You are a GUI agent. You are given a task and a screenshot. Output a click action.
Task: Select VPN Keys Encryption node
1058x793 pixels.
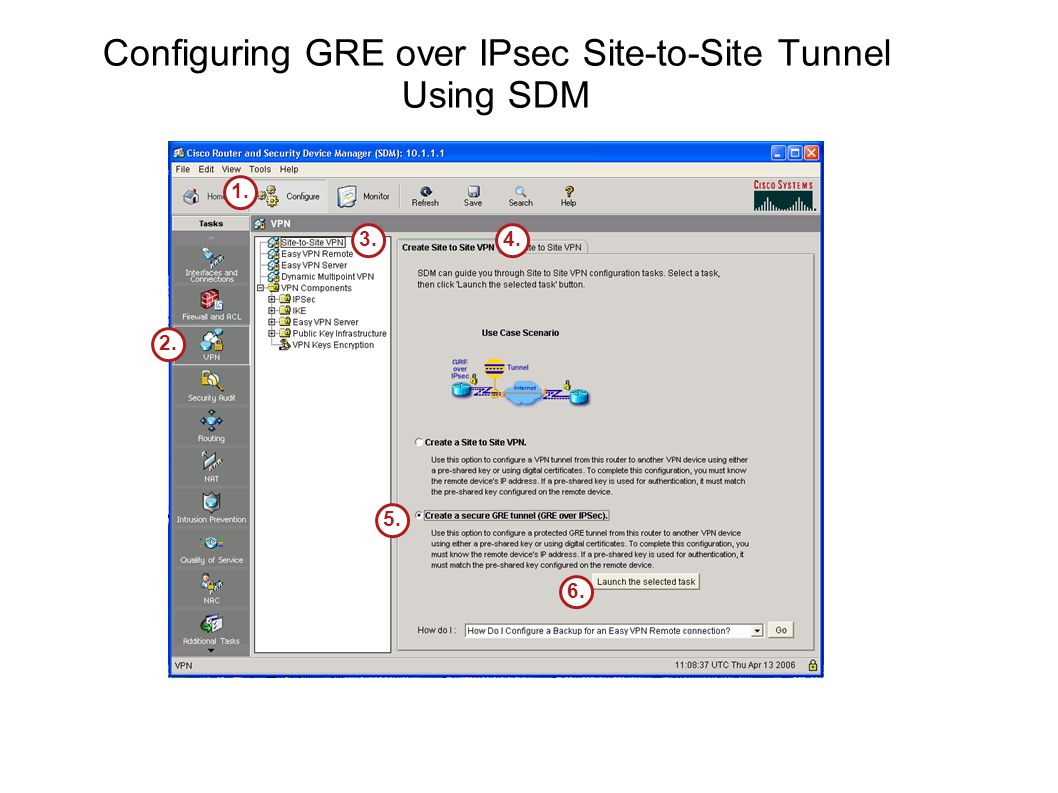click(333, 345)
